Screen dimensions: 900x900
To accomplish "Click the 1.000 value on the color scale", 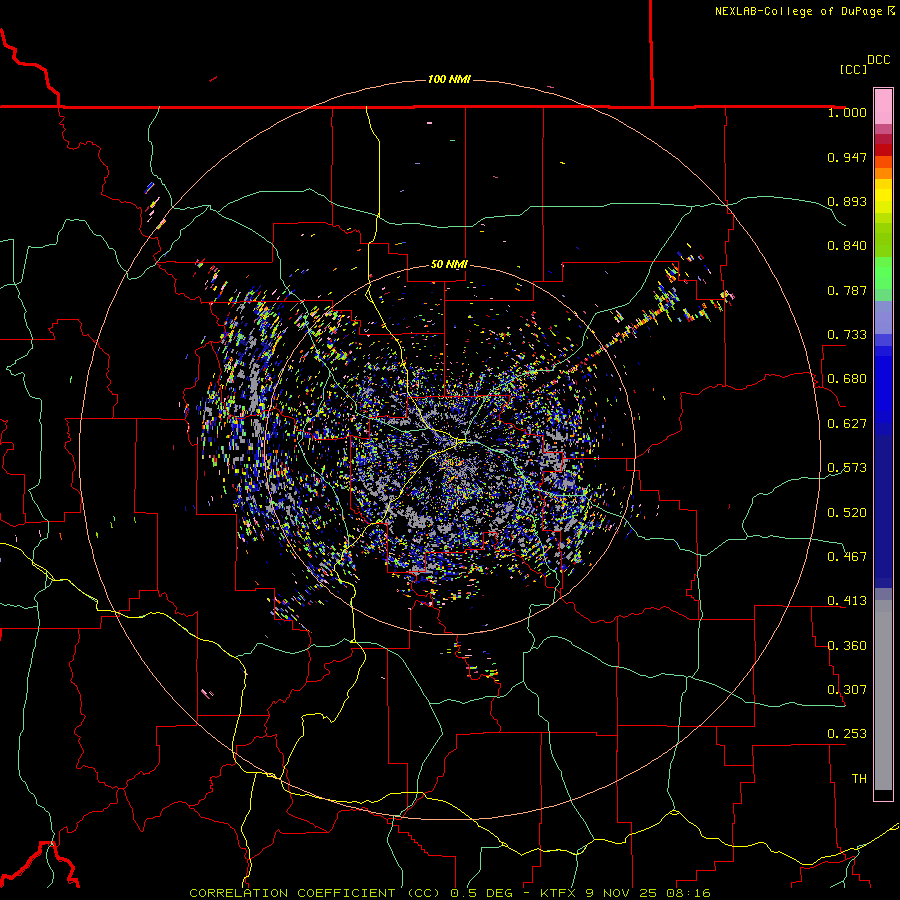I will [847, 112].
